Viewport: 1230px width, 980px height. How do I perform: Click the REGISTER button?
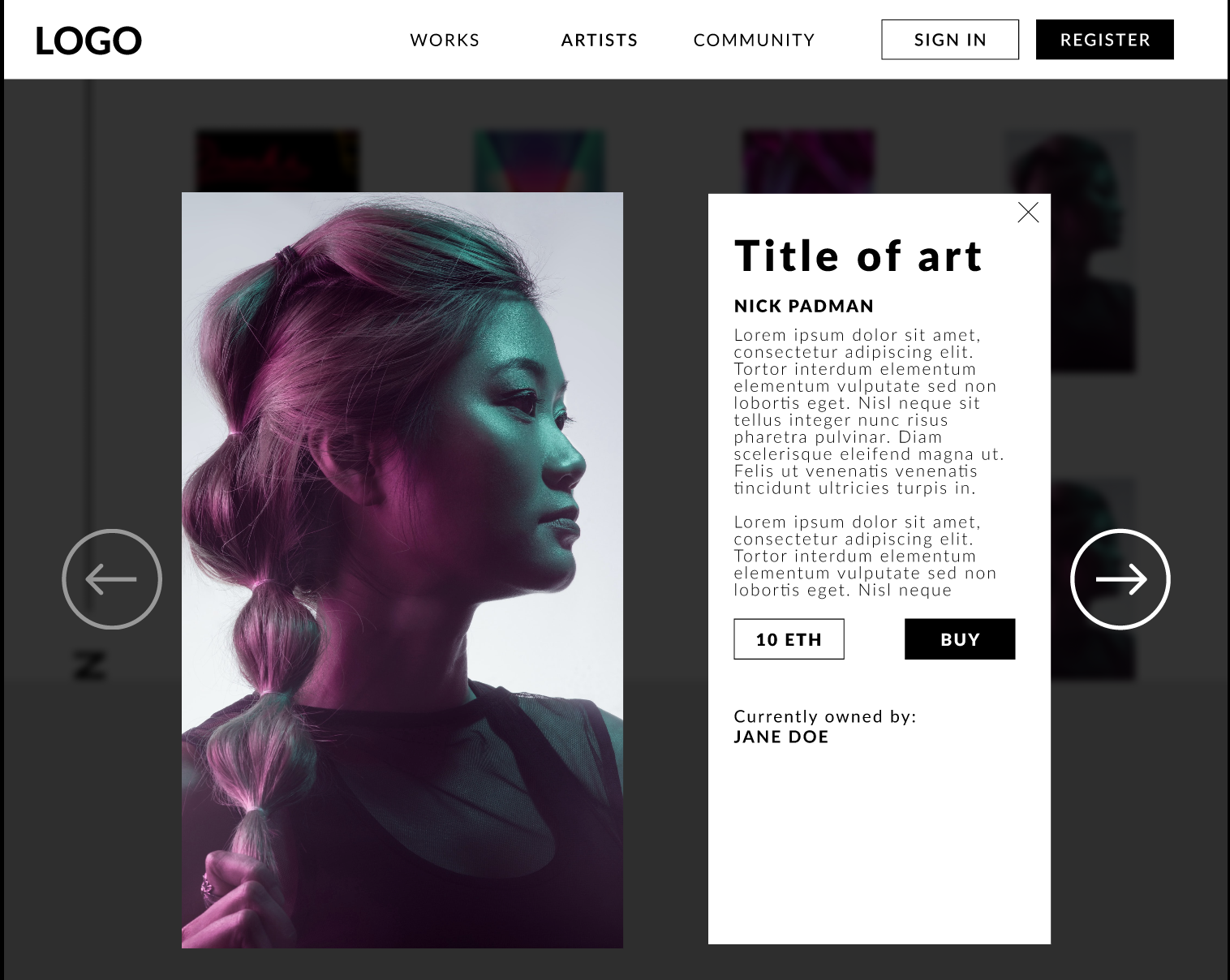[x=1105, y=40]
